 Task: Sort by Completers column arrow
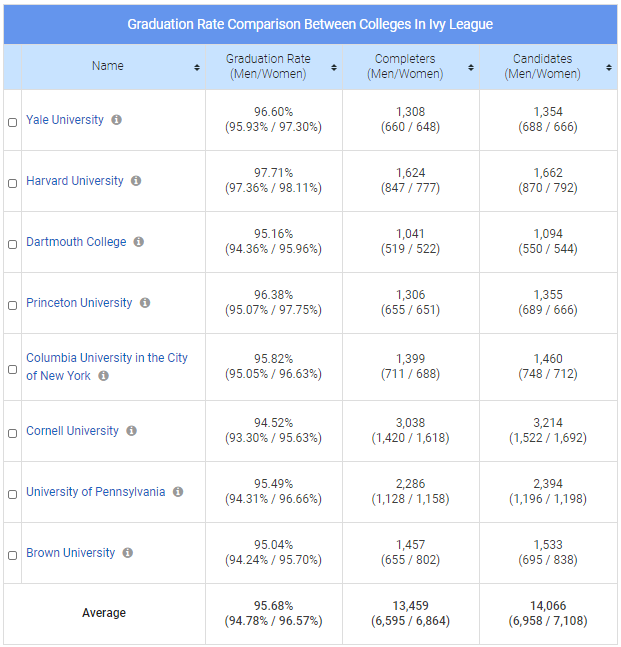pos(470,67)
